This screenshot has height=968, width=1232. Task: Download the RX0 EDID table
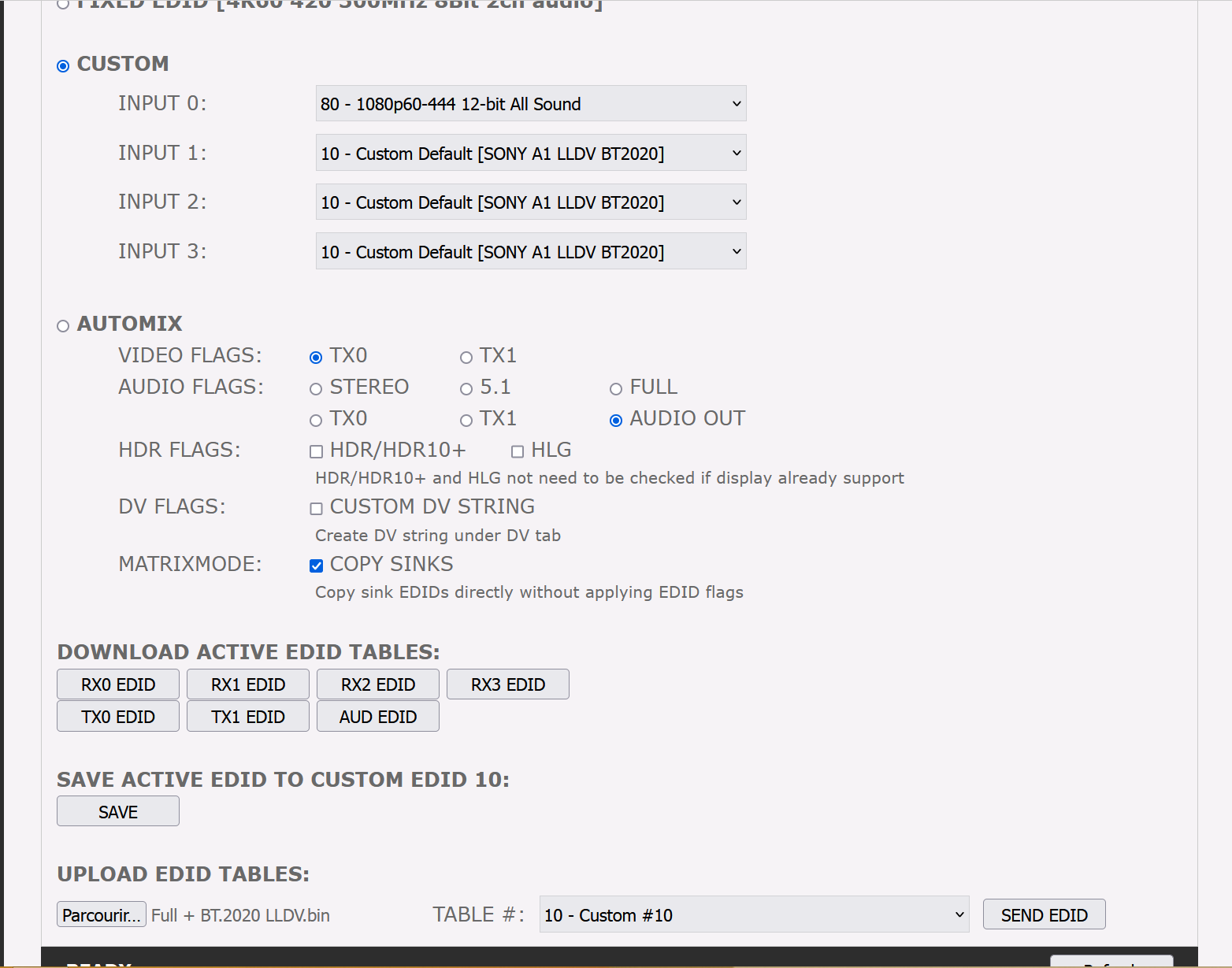pyautogui.click(x=118, y=684)
